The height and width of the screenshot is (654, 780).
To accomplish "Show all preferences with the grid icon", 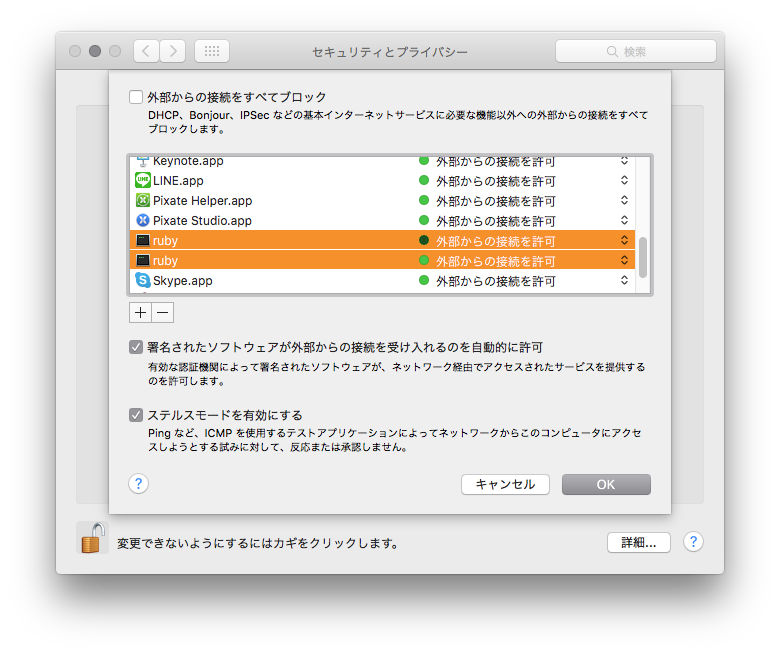I will point(212,51).
